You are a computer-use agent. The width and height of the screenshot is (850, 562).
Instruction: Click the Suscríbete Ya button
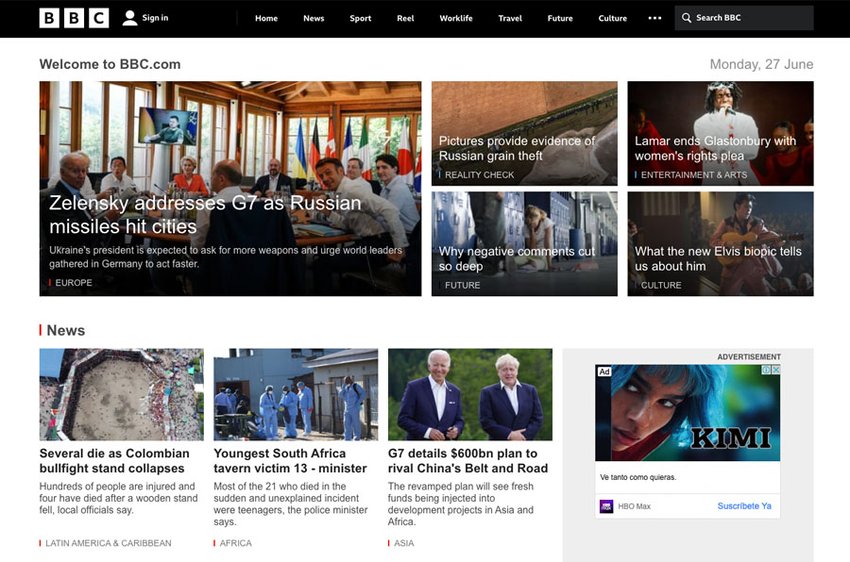pyautogui.click(x=744, y=506)
